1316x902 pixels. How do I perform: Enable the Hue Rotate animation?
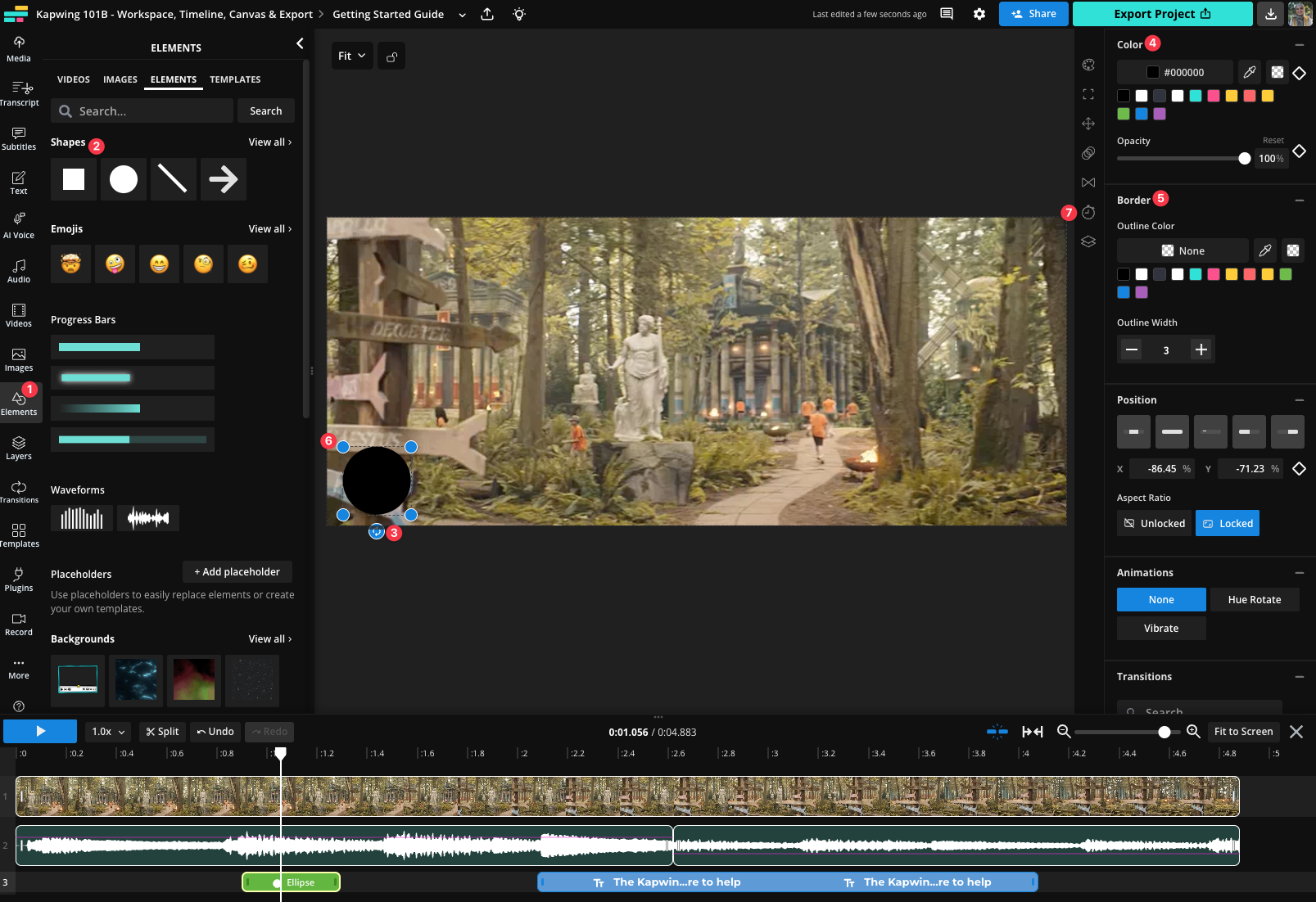pyautogui.click(x=1254, y=599)
